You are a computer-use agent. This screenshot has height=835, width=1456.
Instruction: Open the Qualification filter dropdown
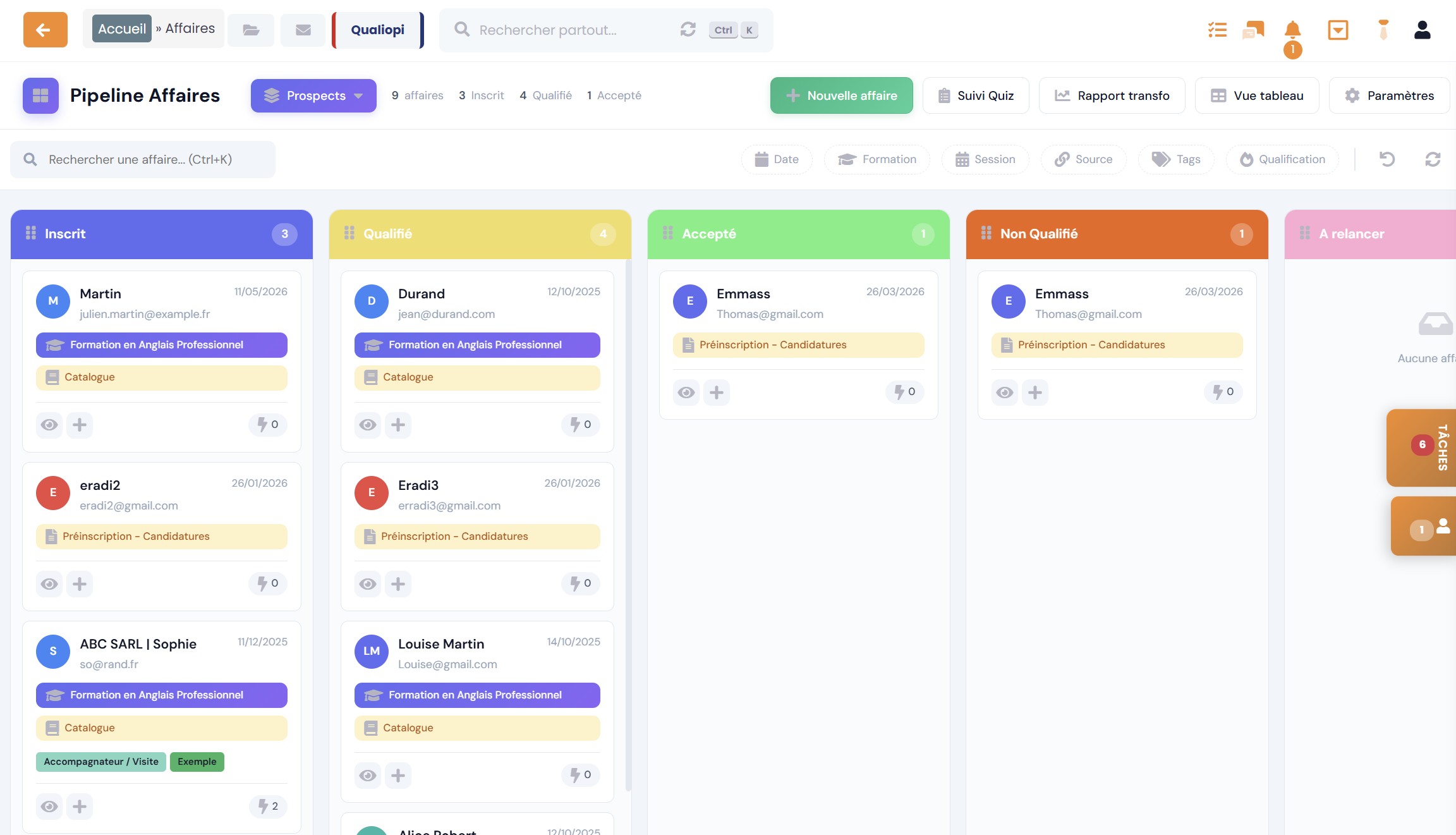pos(1282,159)
